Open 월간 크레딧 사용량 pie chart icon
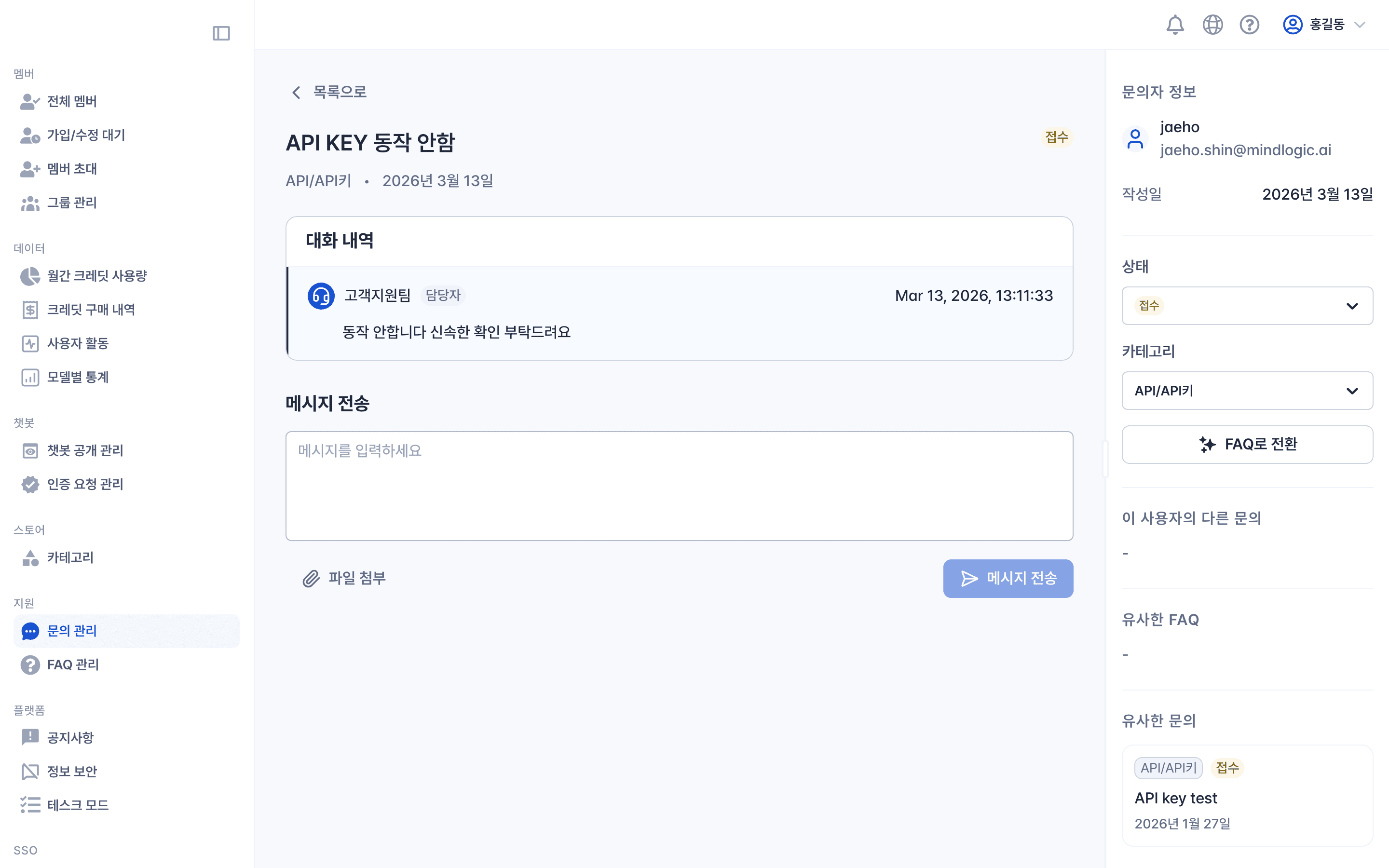This screenshot has width=1389, height=868. click(x=30, y=275)
